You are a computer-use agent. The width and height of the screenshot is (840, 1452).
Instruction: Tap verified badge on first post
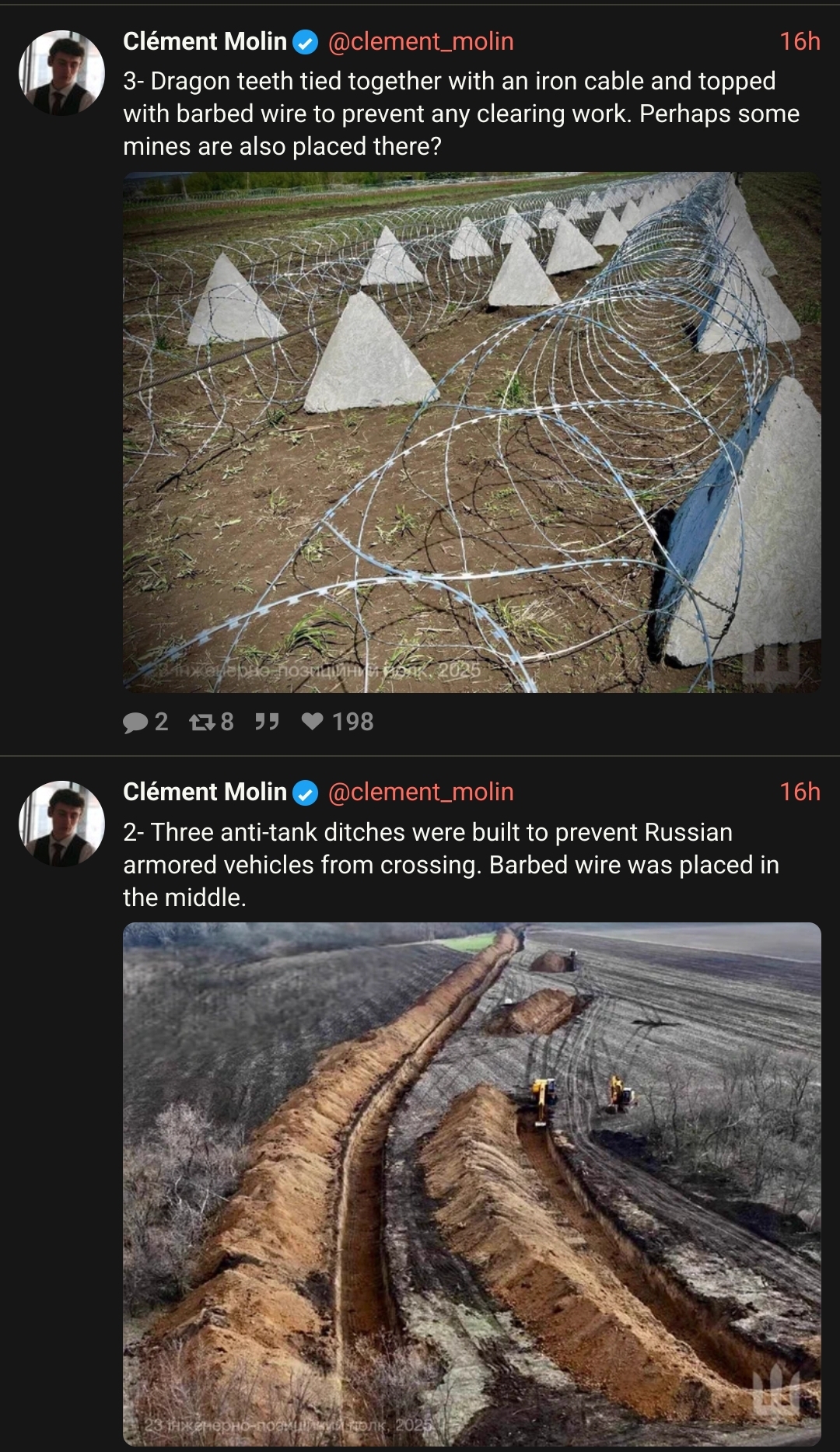(306, 42)
